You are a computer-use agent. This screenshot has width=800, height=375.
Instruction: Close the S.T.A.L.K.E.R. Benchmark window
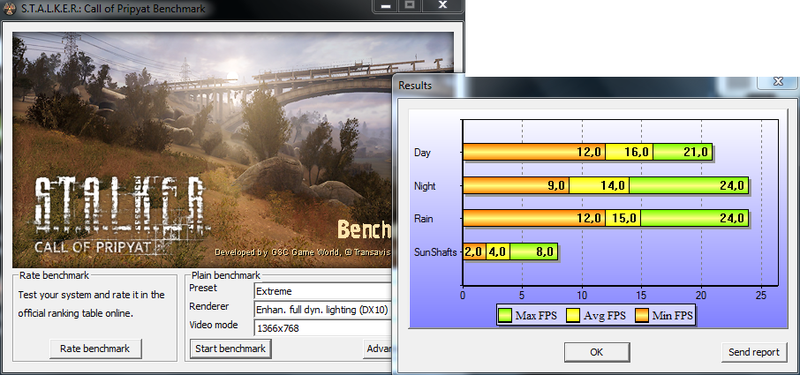[443, 6]
